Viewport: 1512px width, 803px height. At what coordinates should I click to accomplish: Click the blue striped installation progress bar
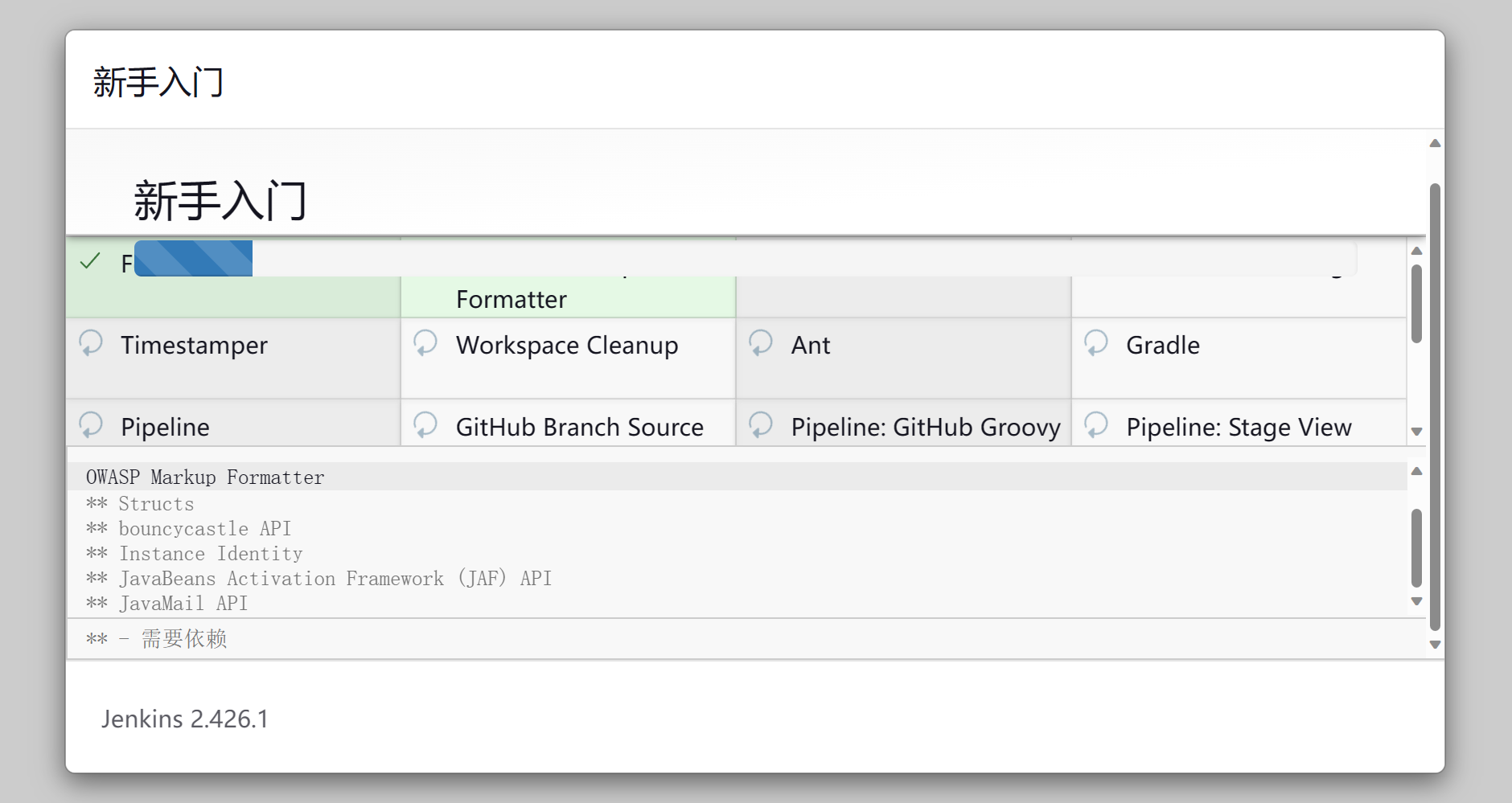click(x=194, y=259)
